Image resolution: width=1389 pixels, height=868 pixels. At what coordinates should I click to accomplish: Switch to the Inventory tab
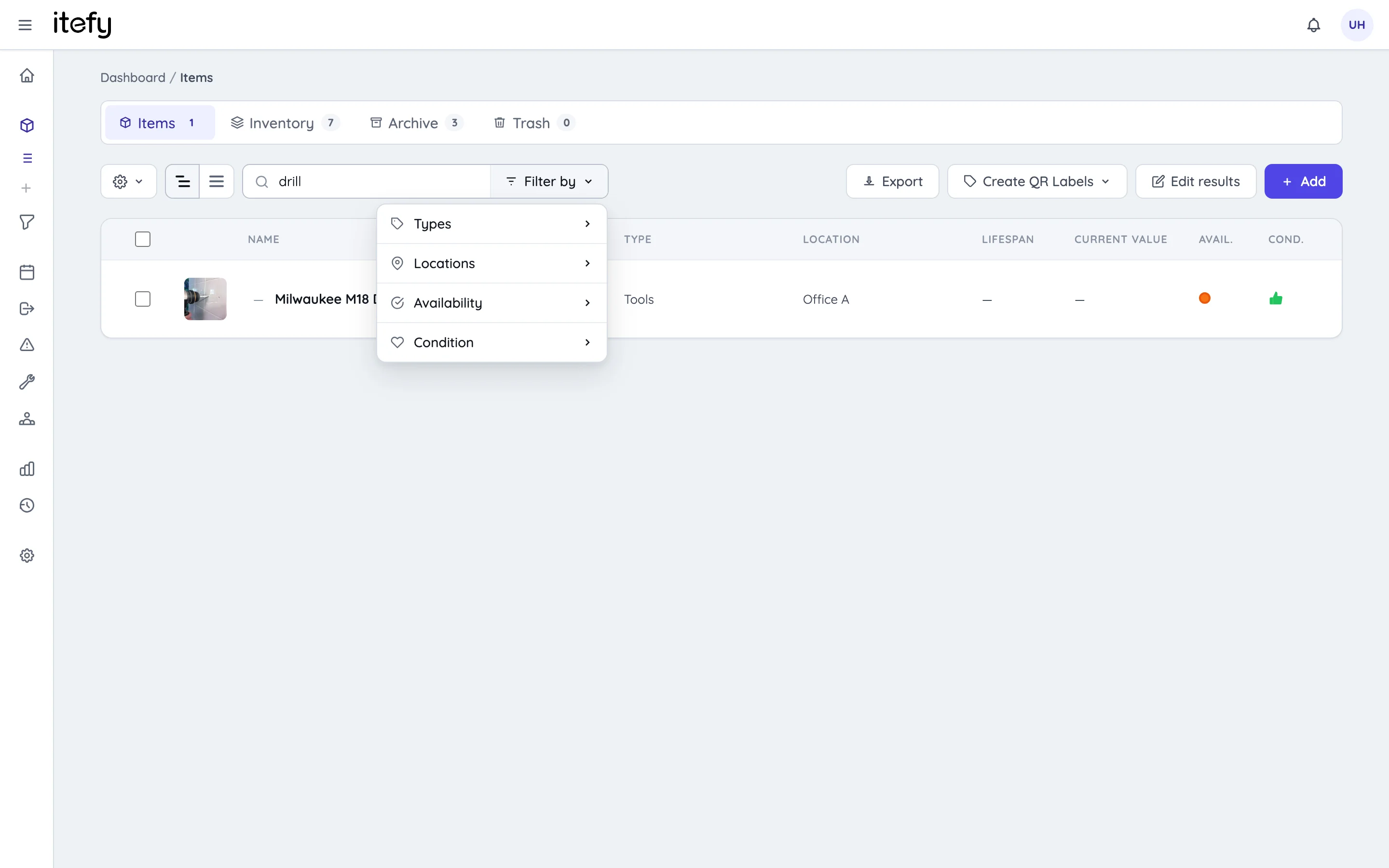point(285,123)
